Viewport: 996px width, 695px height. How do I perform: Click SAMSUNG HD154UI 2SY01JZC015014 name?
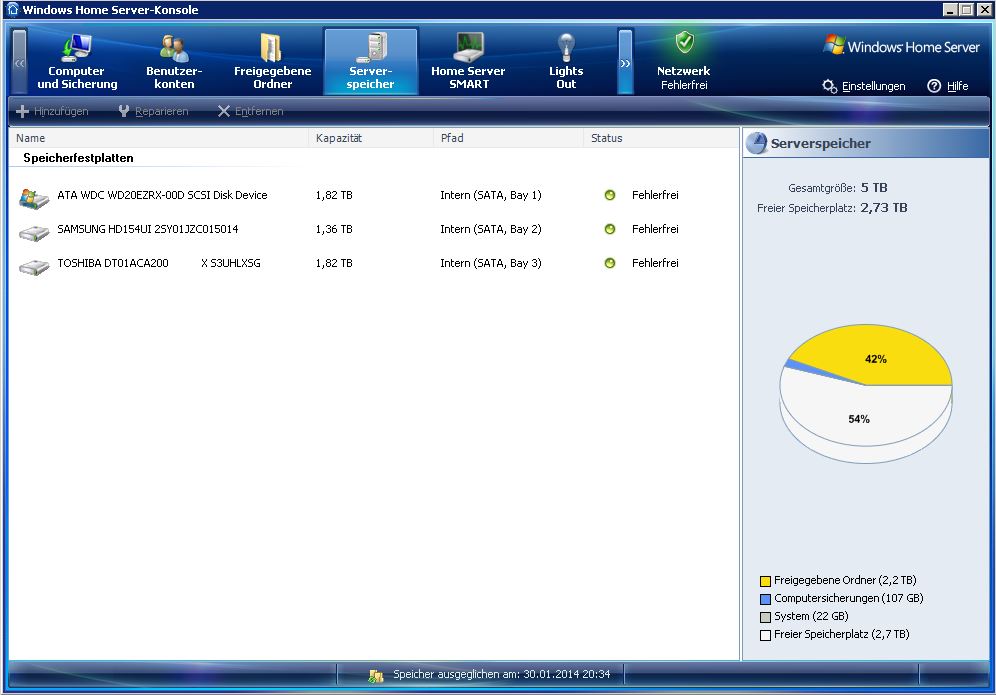147,229
